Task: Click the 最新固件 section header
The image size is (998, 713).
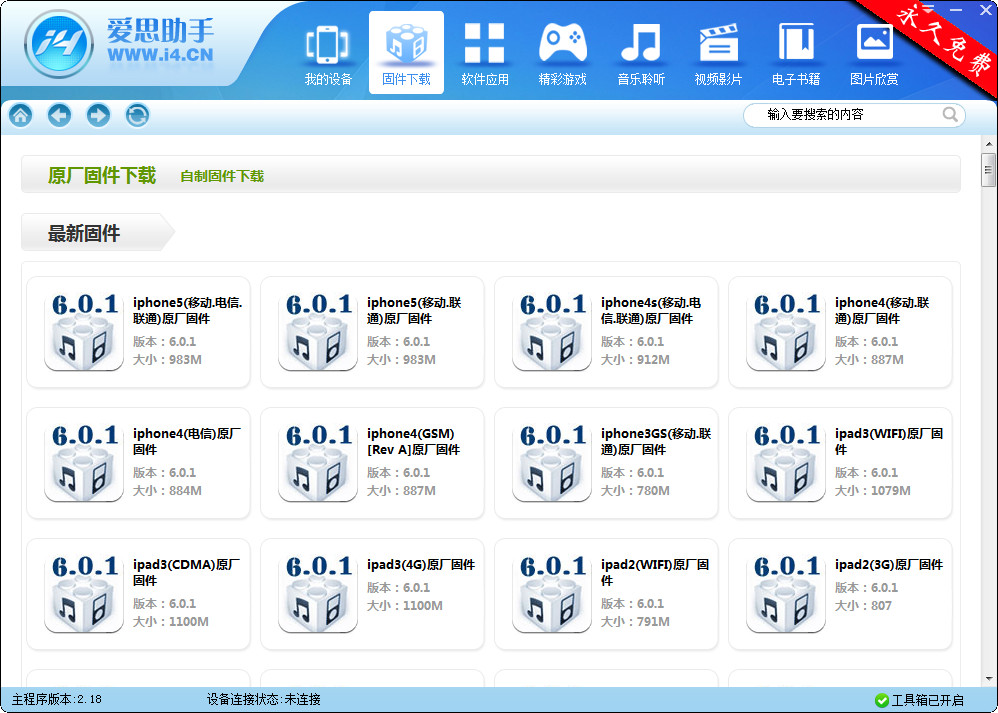Action: (97, 233)
